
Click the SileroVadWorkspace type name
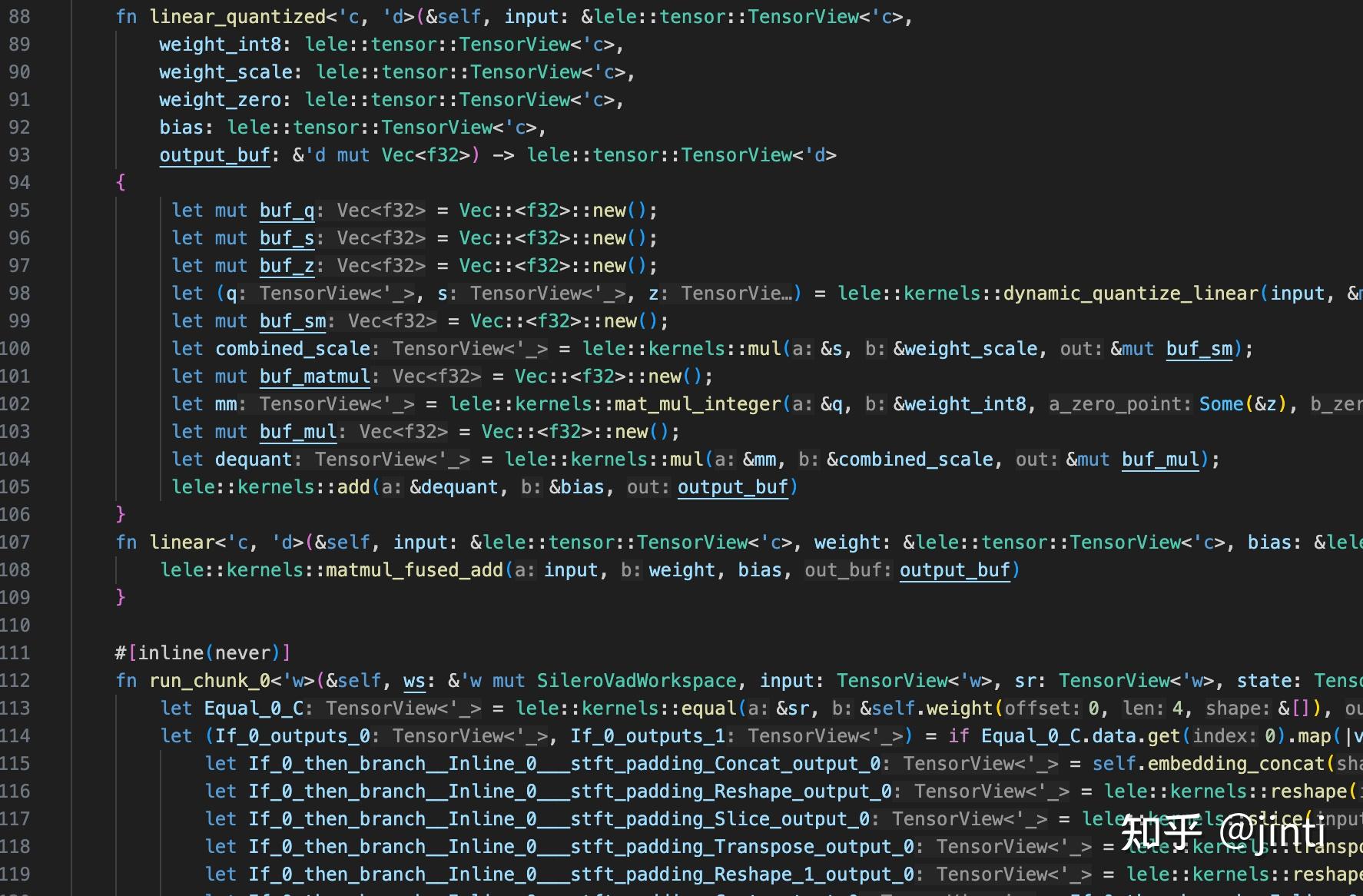point(636,681)
